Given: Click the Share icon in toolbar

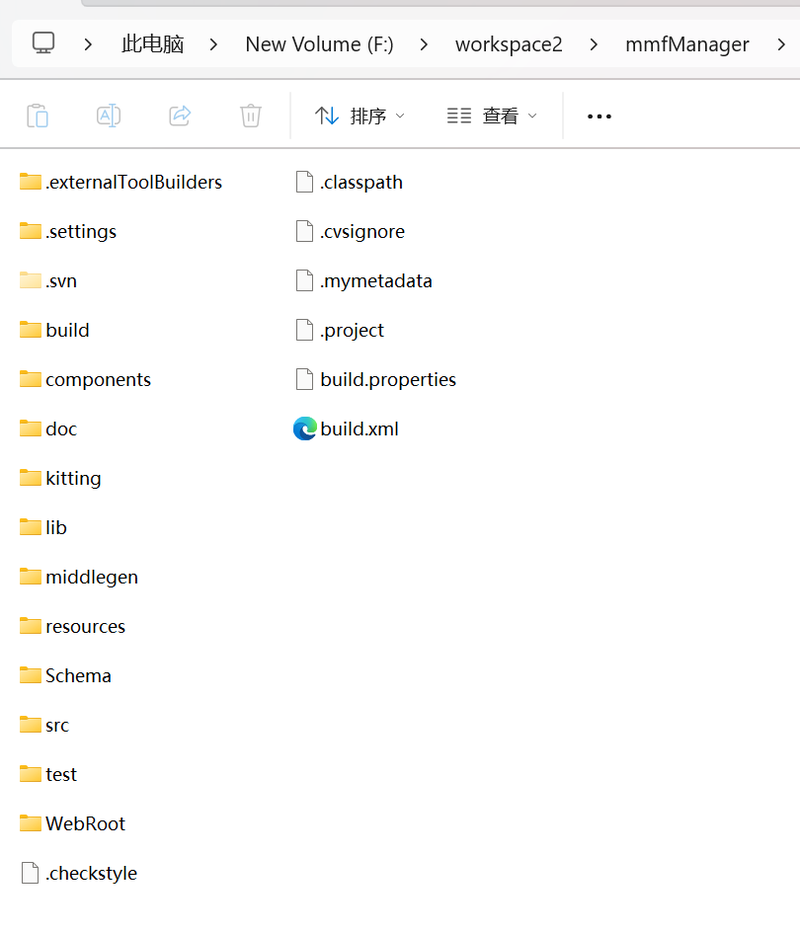Looking at the screenshot, I should (x=180, y=116).
